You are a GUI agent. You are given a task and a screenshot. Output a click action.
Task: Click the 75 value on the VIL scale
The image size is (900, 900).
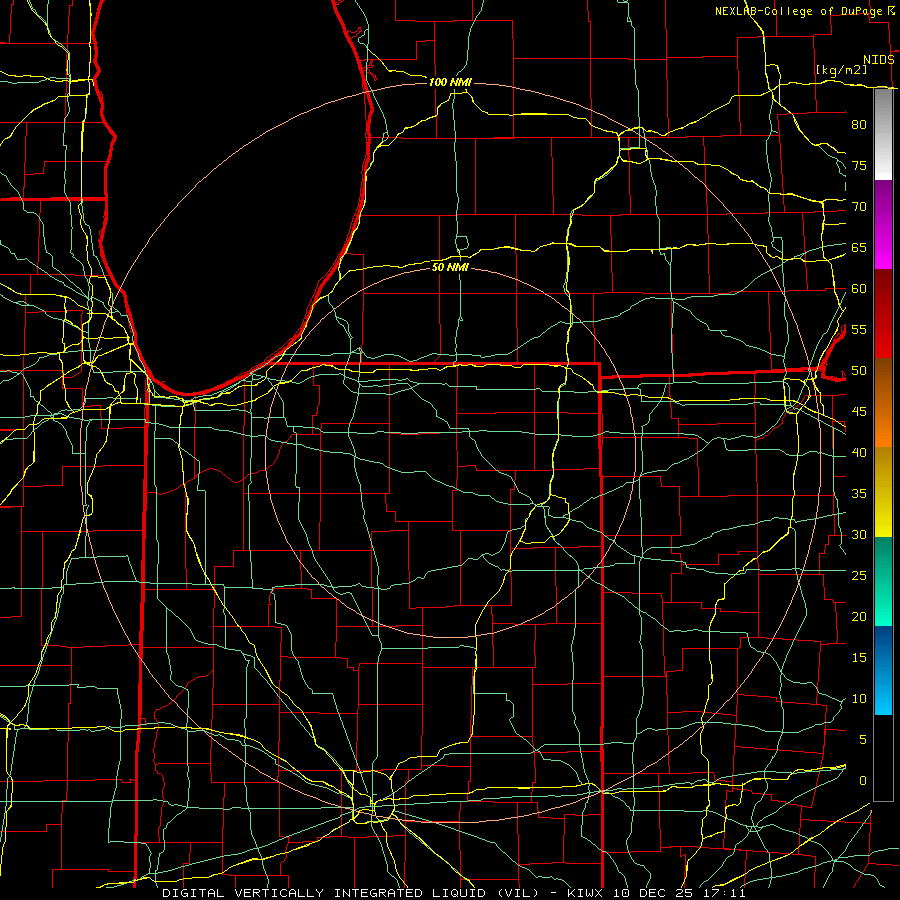click(x=859, y=165)
